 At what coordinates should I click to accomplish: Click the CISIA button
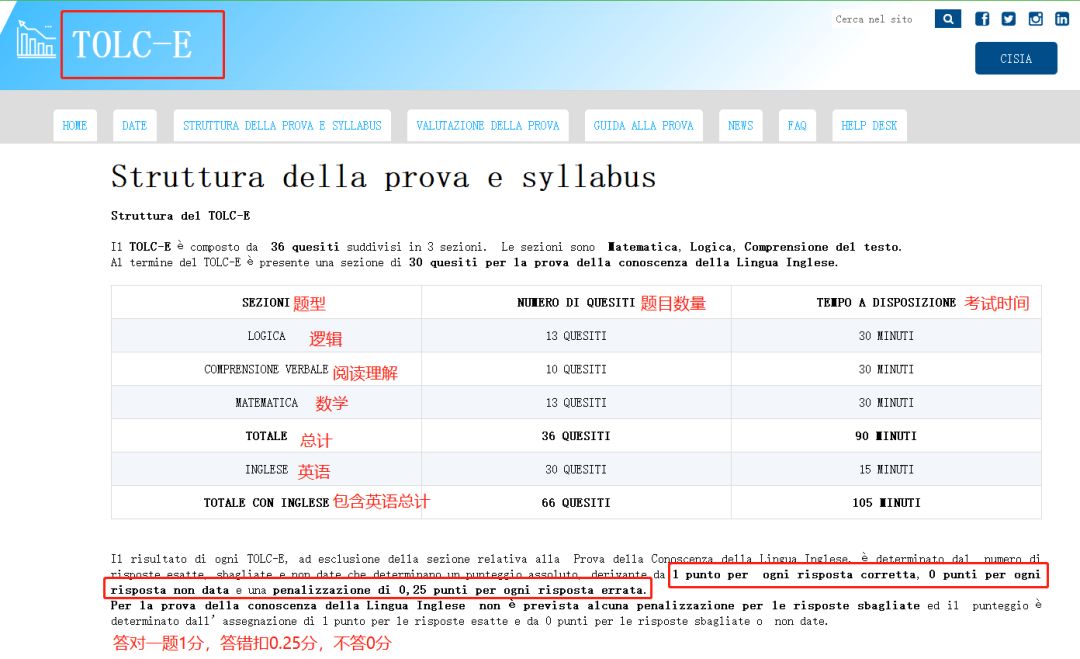pos(1016,59)
